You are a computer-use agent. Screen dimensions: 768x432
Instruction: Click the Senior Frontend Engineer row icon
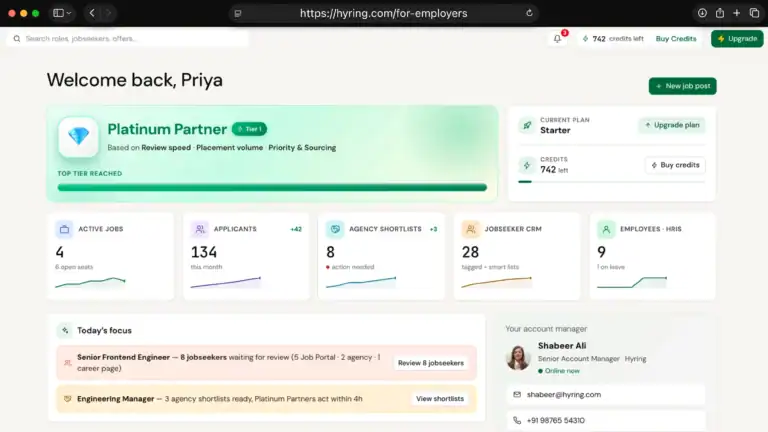(x=68, y=363)
